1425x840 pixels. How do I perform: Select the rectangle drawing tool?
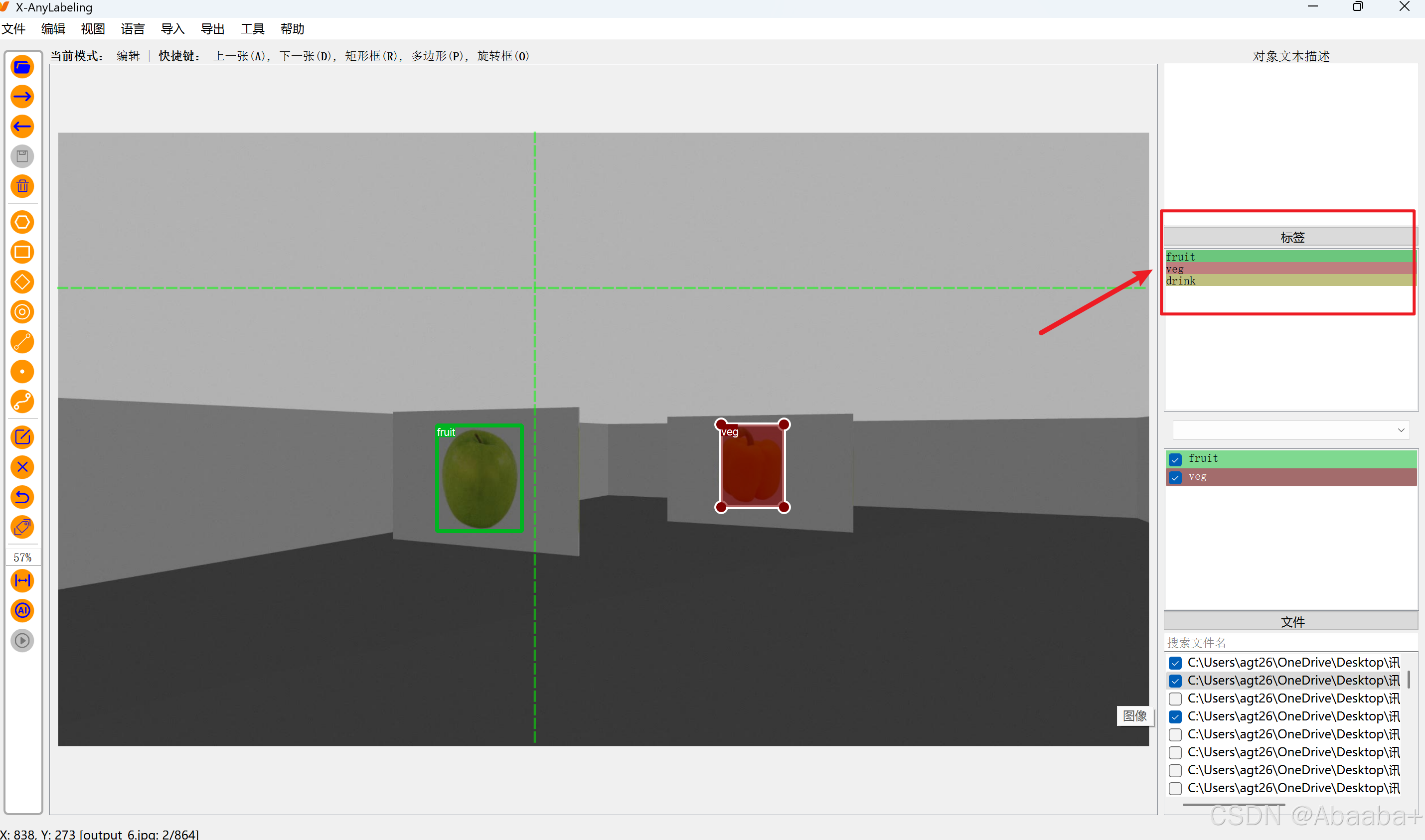pos(22,252)
